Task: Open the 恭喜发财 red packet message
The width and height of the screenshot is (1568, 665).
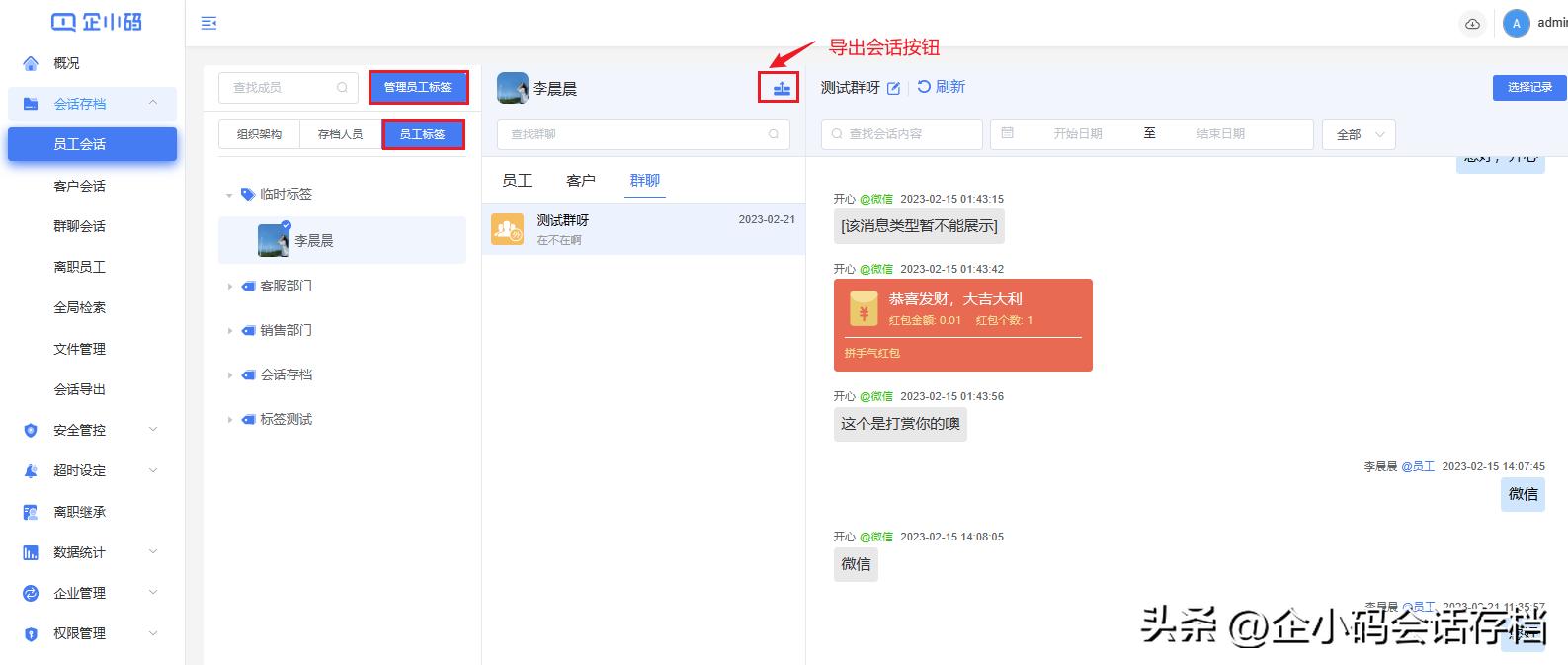Action: coord(963,325)
